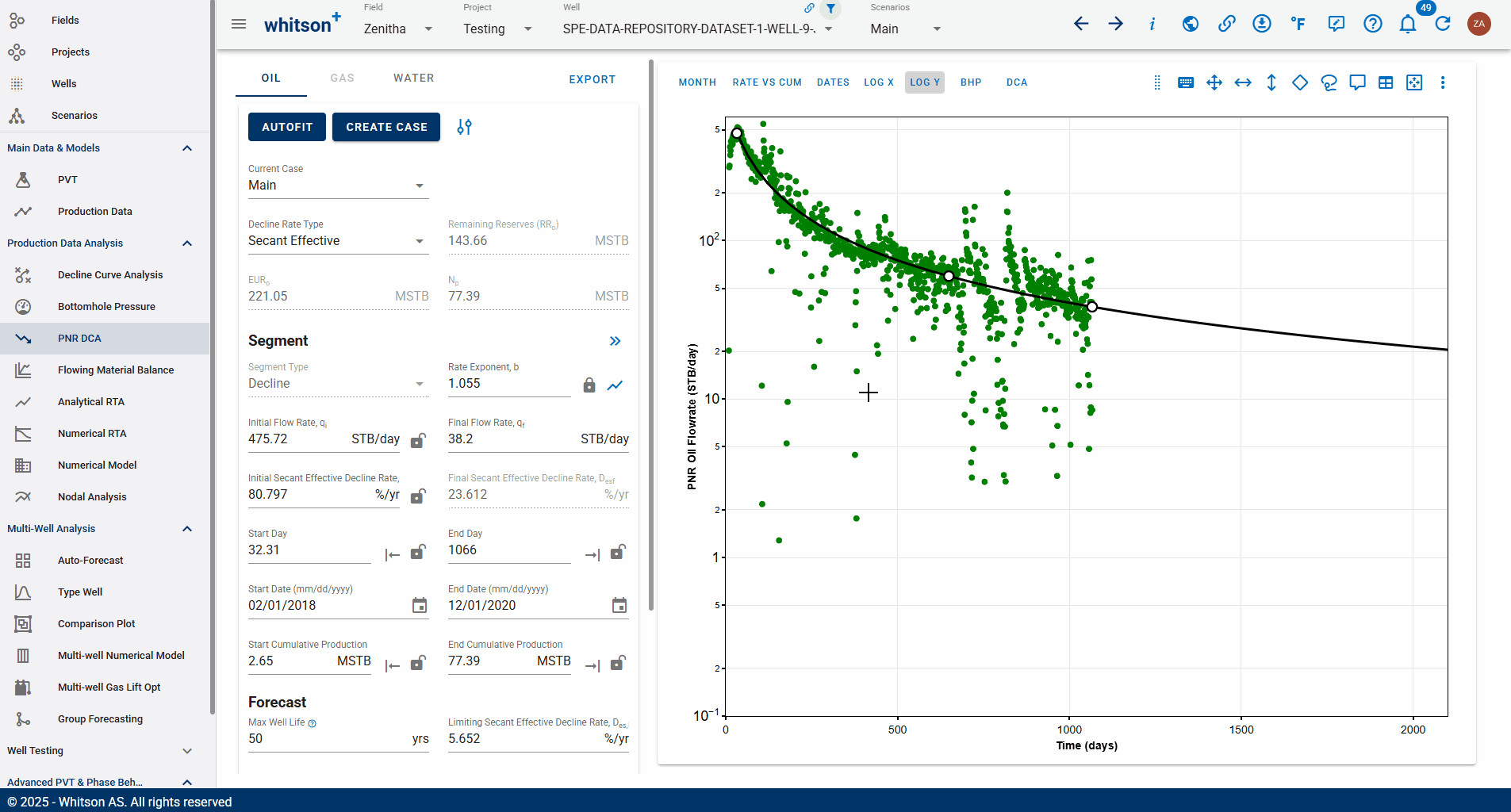Click the CREATE CASE button

(386, 127)
